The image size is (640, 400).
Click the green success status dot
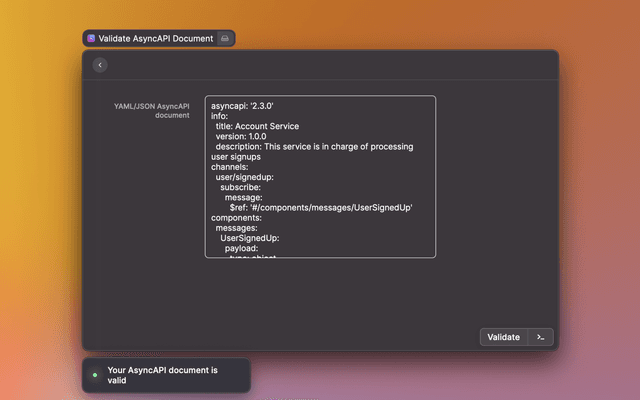[x=95, y=375]
